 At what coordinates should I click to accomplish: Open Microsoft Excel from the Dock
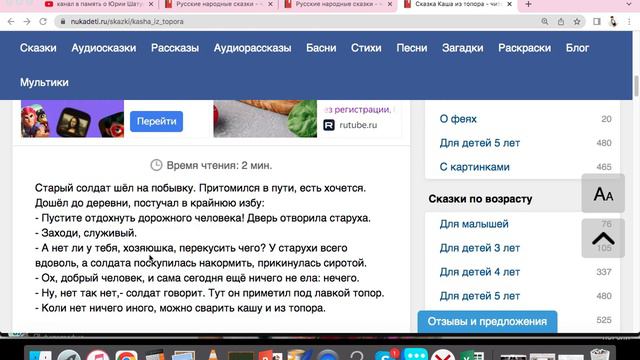(473, 356)
